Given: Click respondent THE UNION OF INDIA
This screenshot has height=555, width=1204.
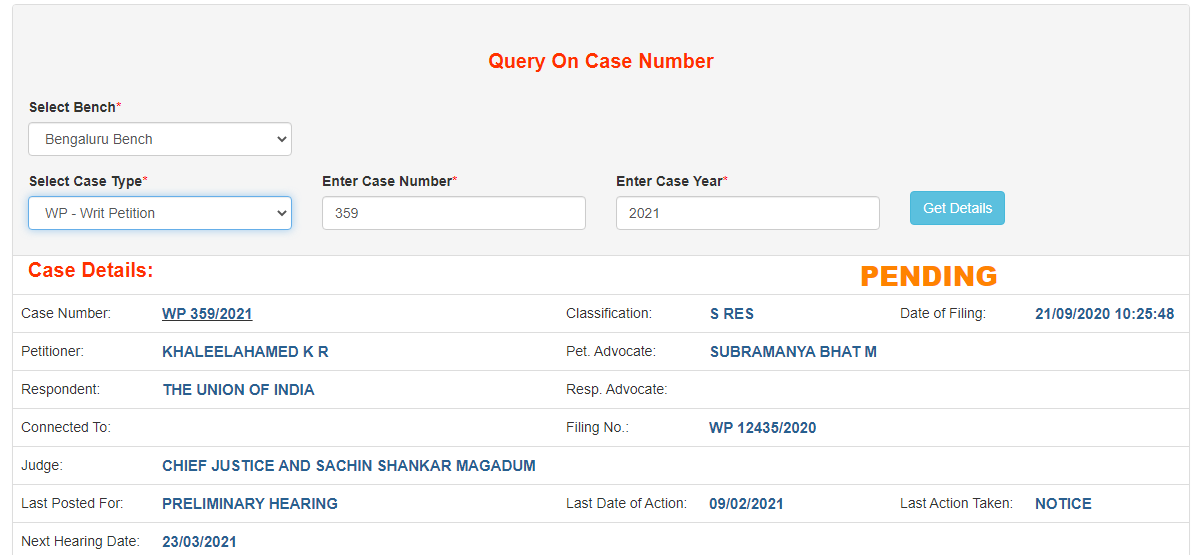Looking at the screenshot, I should (x=238, y=390).
